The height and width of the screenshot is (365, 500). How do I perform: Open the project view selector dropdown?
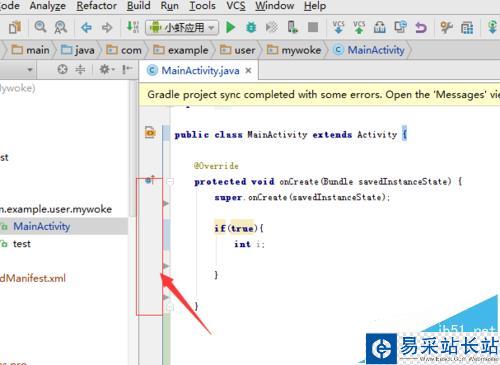pos(30,70)
